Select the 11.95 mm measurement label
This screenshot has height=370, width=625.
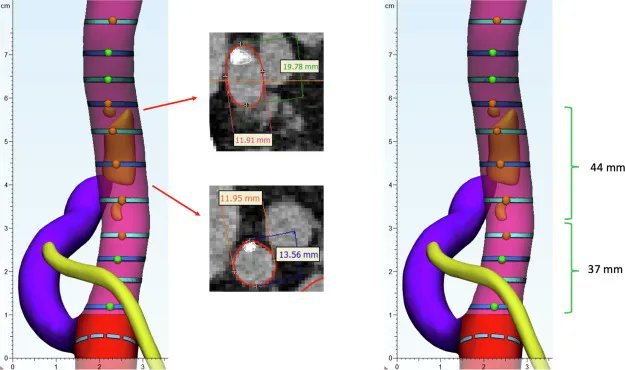coord(240,198)
